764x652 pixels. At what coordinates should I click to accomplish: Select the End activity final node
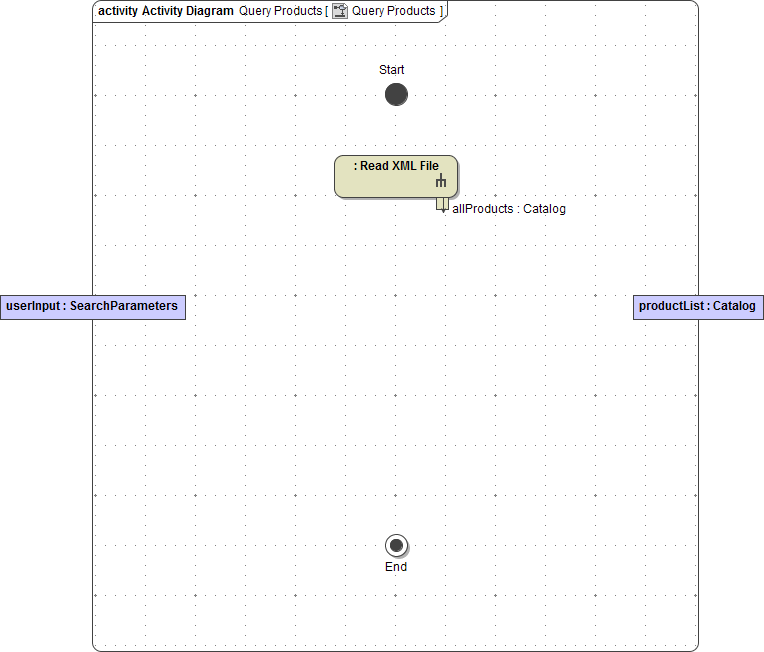point(396,545)
